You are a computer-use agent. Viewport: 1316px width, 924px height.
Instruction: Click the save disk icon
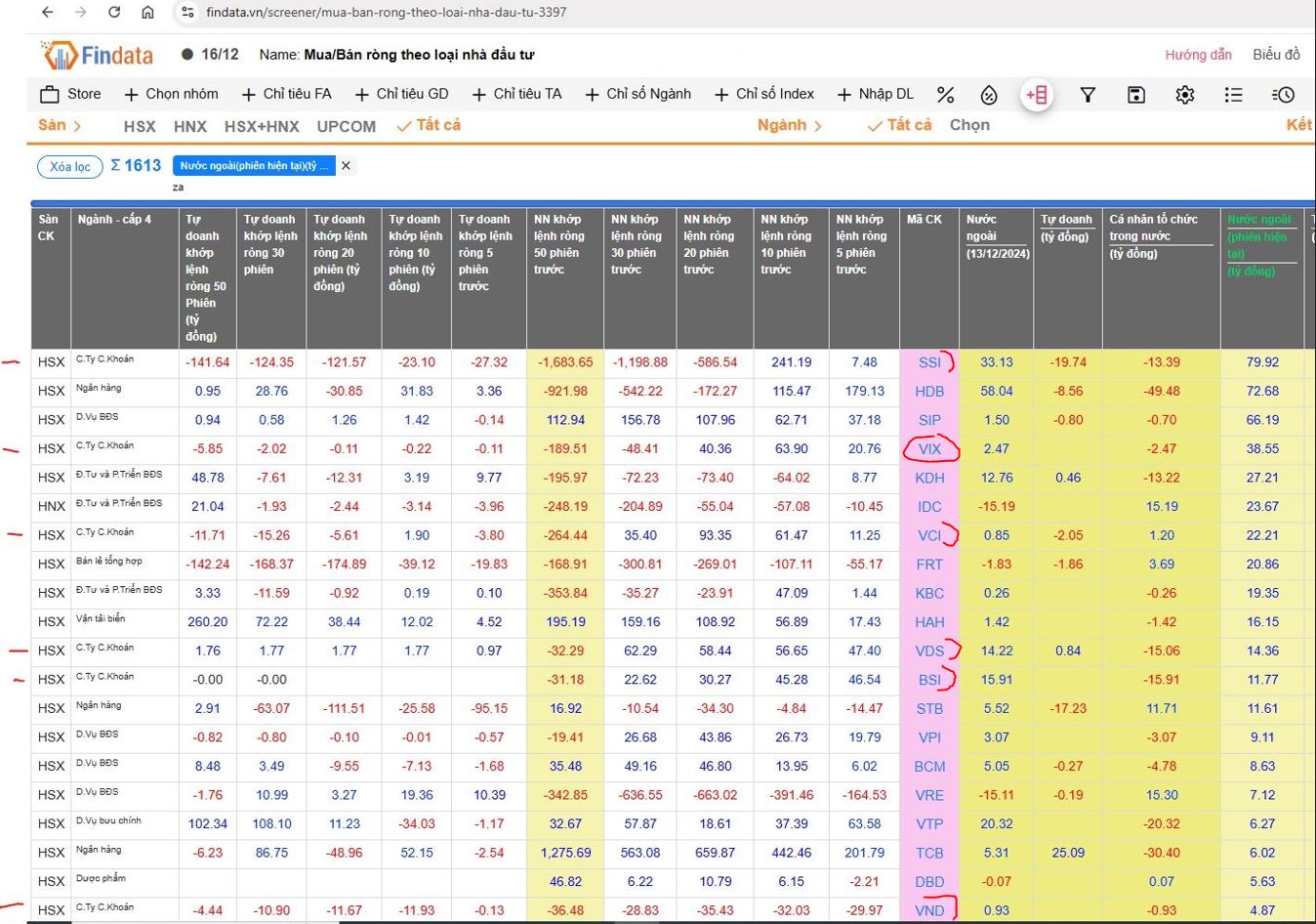coord(1135,95)
